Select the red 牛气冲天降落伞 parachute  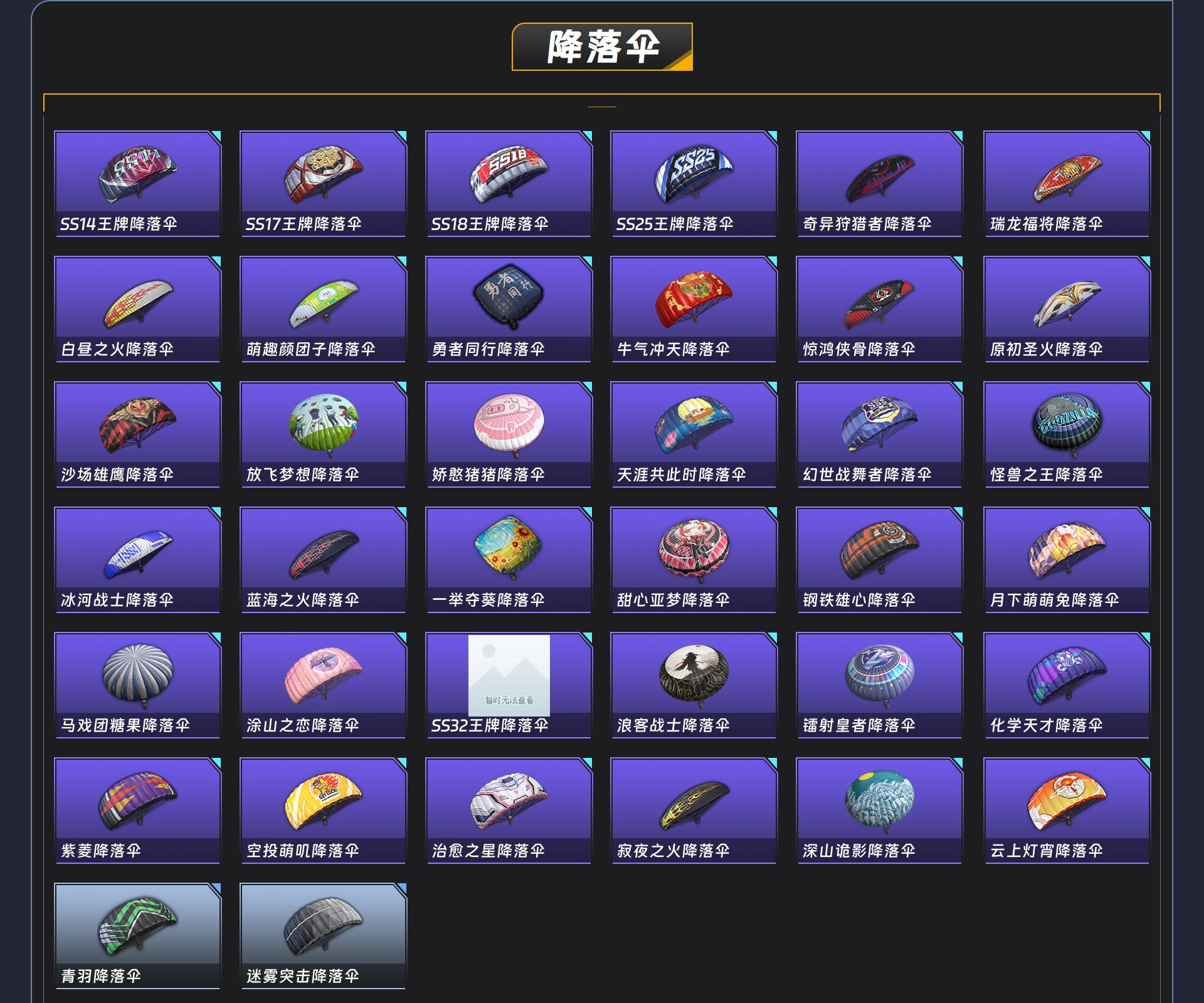click(x=694, y=298)
